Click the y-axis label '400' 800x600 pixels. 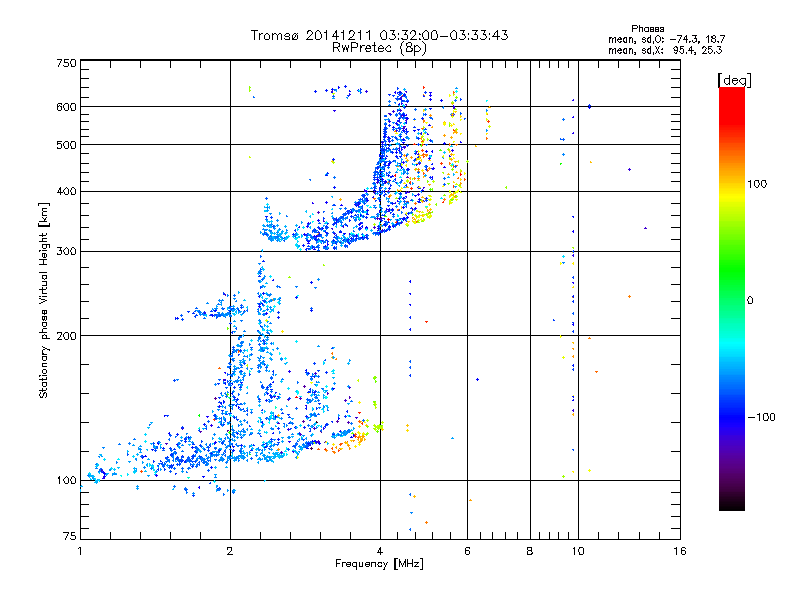pyautogui.click(x=66, y=191)
